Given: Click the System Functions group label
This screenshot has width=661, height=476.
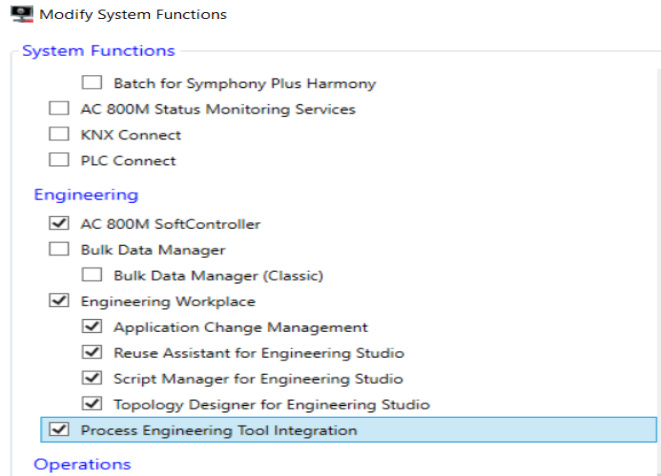Looking at the screenshot, I should (x=98, y=51).
